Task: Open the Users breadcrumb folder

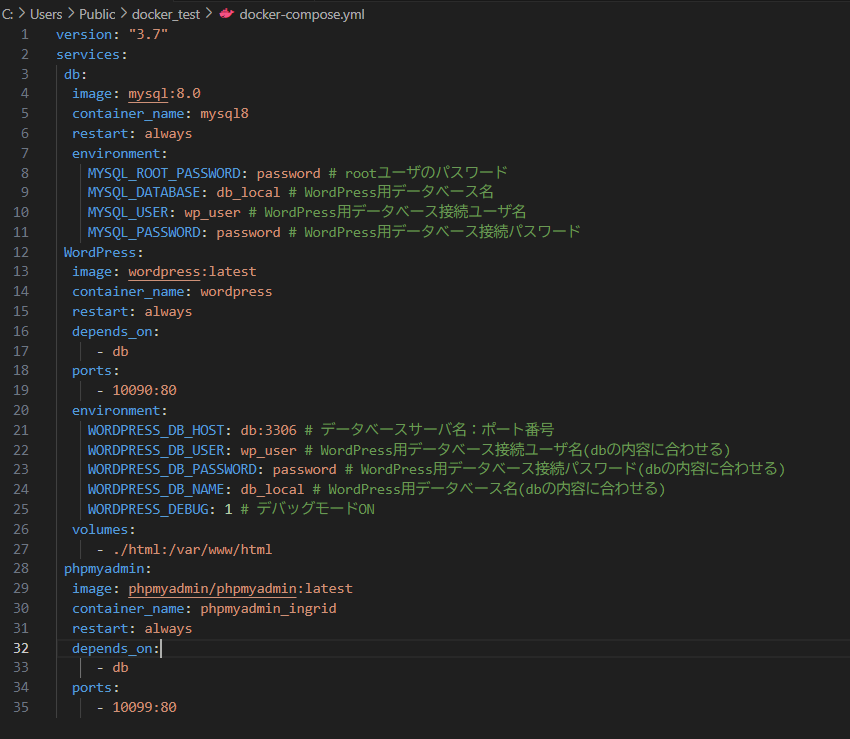Action: point(46,15)
